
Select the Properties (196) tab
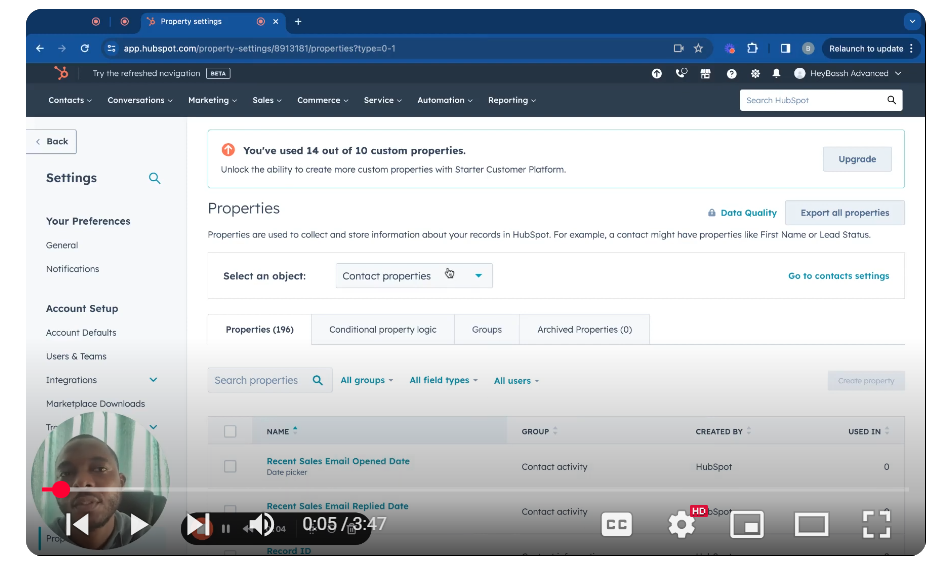pos(259,330)
